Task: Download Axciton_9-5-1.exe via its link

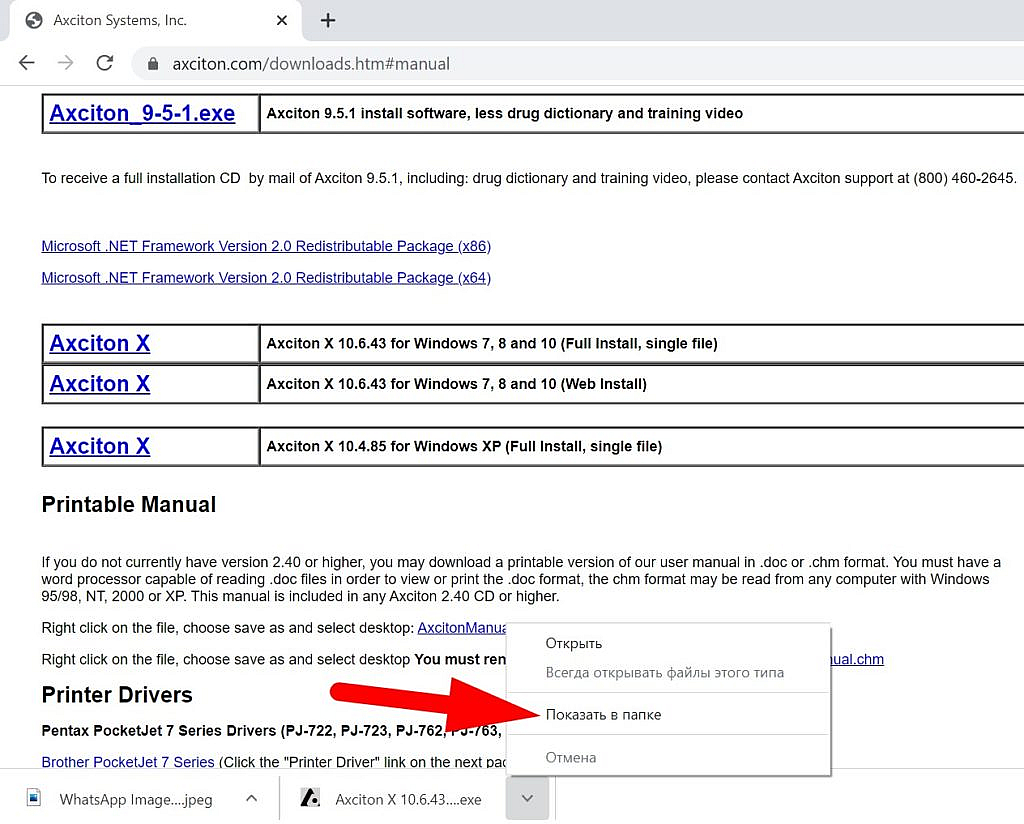Action: pos(142,113)
